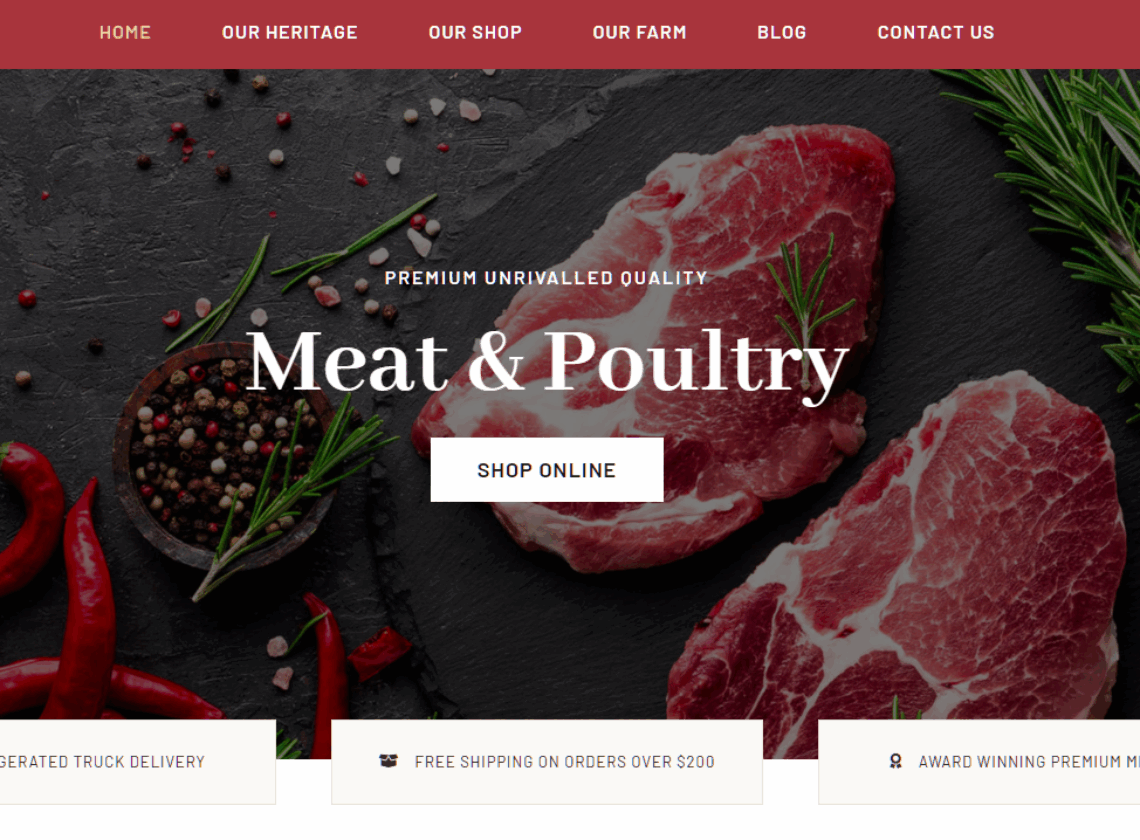Navigate to Contact Us
Image resolution: width=1140 pixels, height=840 pixels.
tap(936, 33)
